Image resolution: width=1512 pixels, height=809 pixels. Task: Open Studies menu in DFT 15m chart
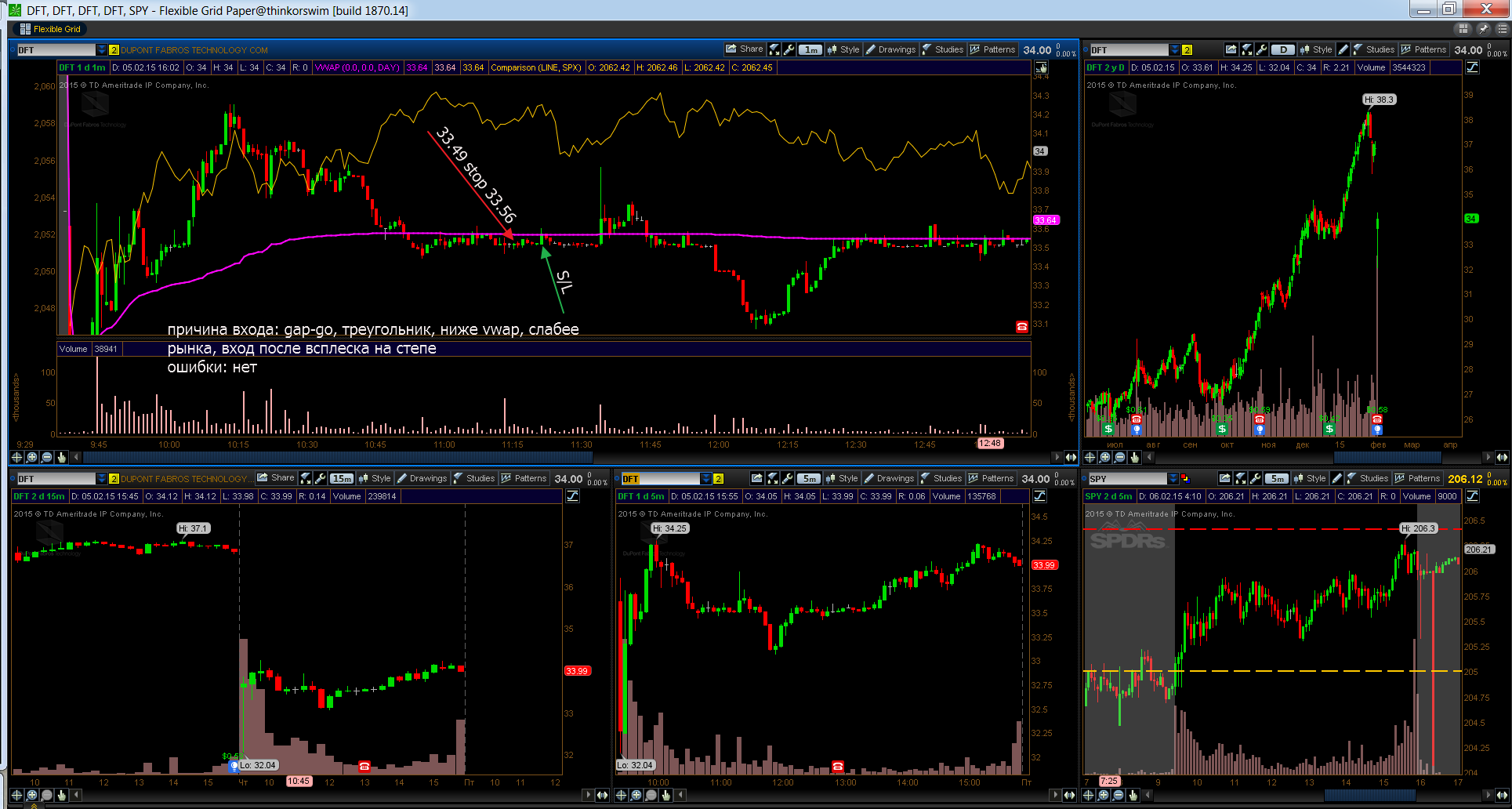(473, 478)
